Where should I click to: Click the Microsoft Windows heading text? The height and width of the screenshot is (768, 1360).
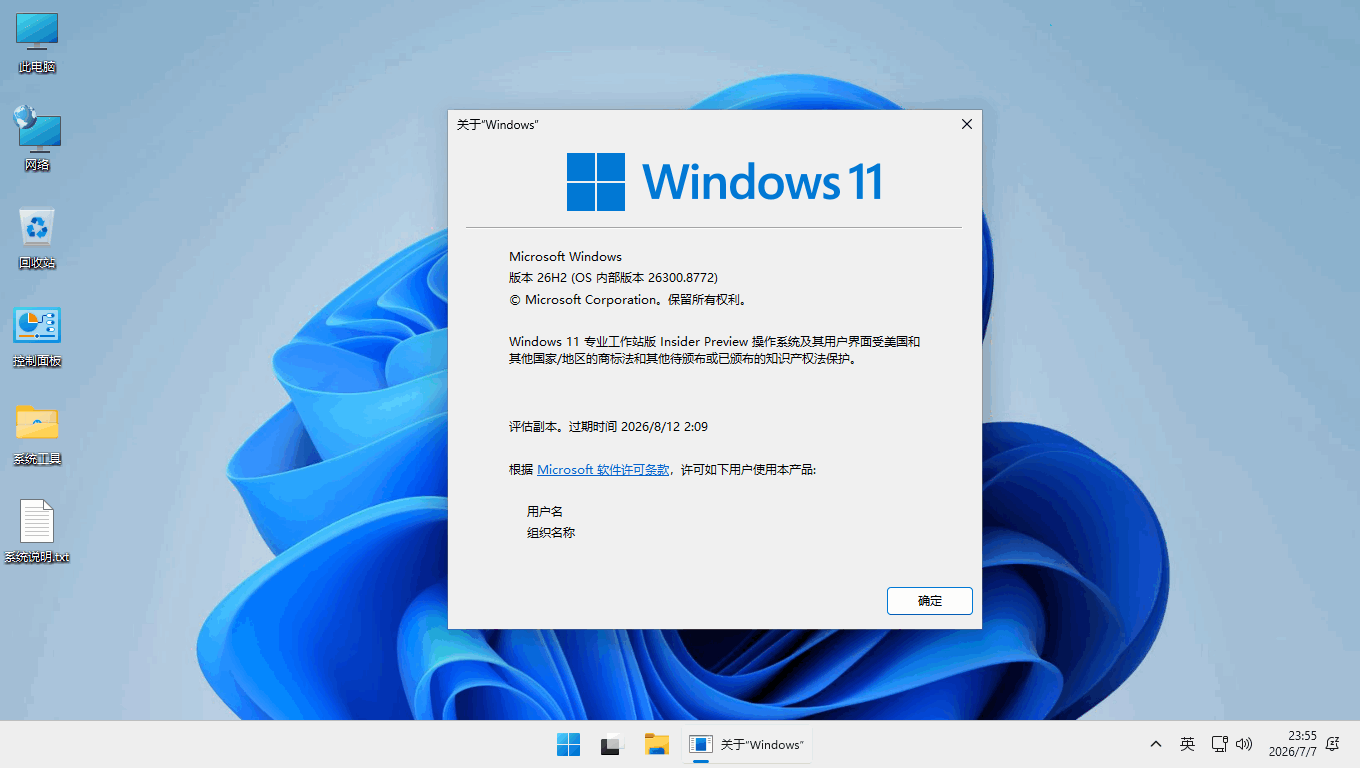tap(565, 257)
